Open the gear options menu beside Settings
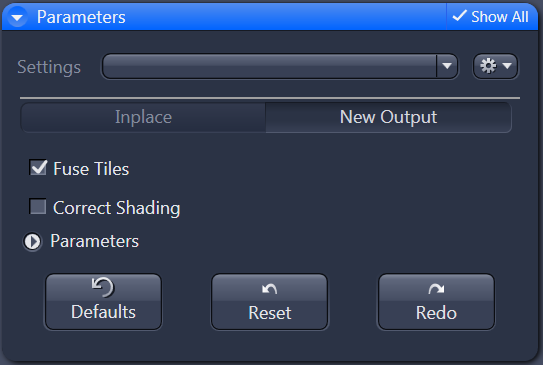The image size is (543, 365). point(495,66)
